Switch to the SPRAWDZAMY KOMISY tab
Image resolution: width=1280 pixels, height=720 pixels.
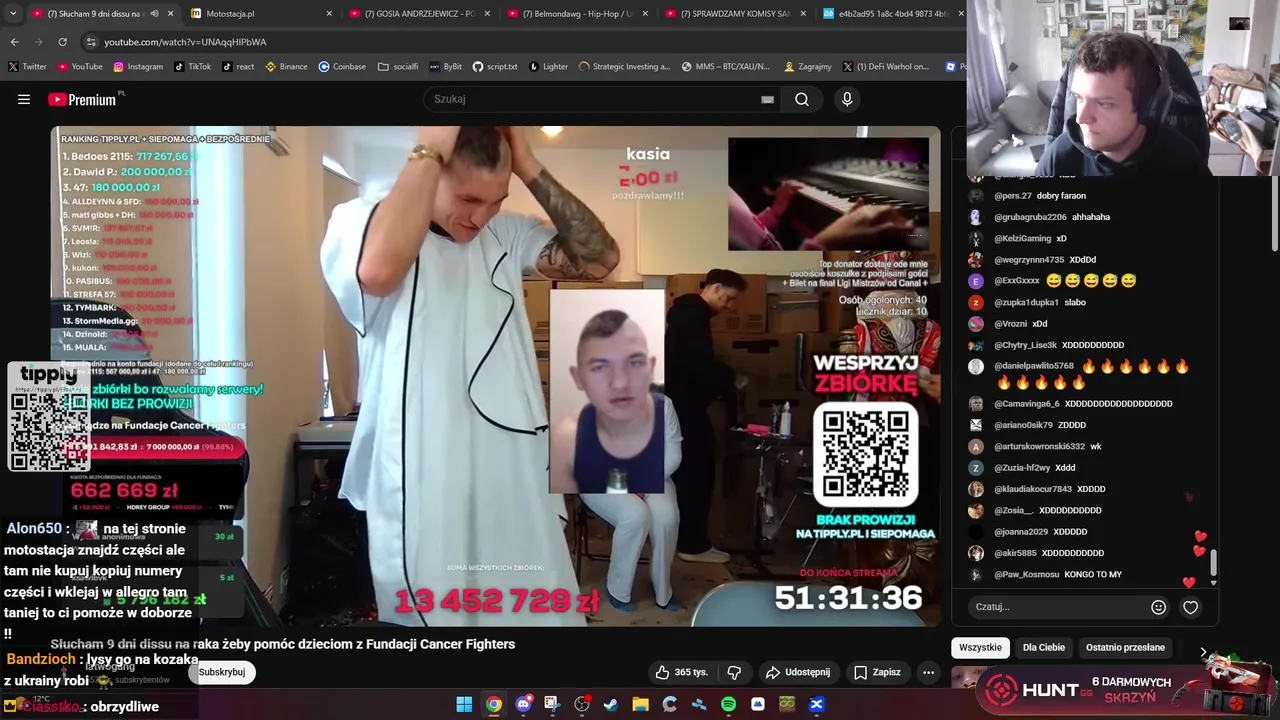tap(734, 14)
